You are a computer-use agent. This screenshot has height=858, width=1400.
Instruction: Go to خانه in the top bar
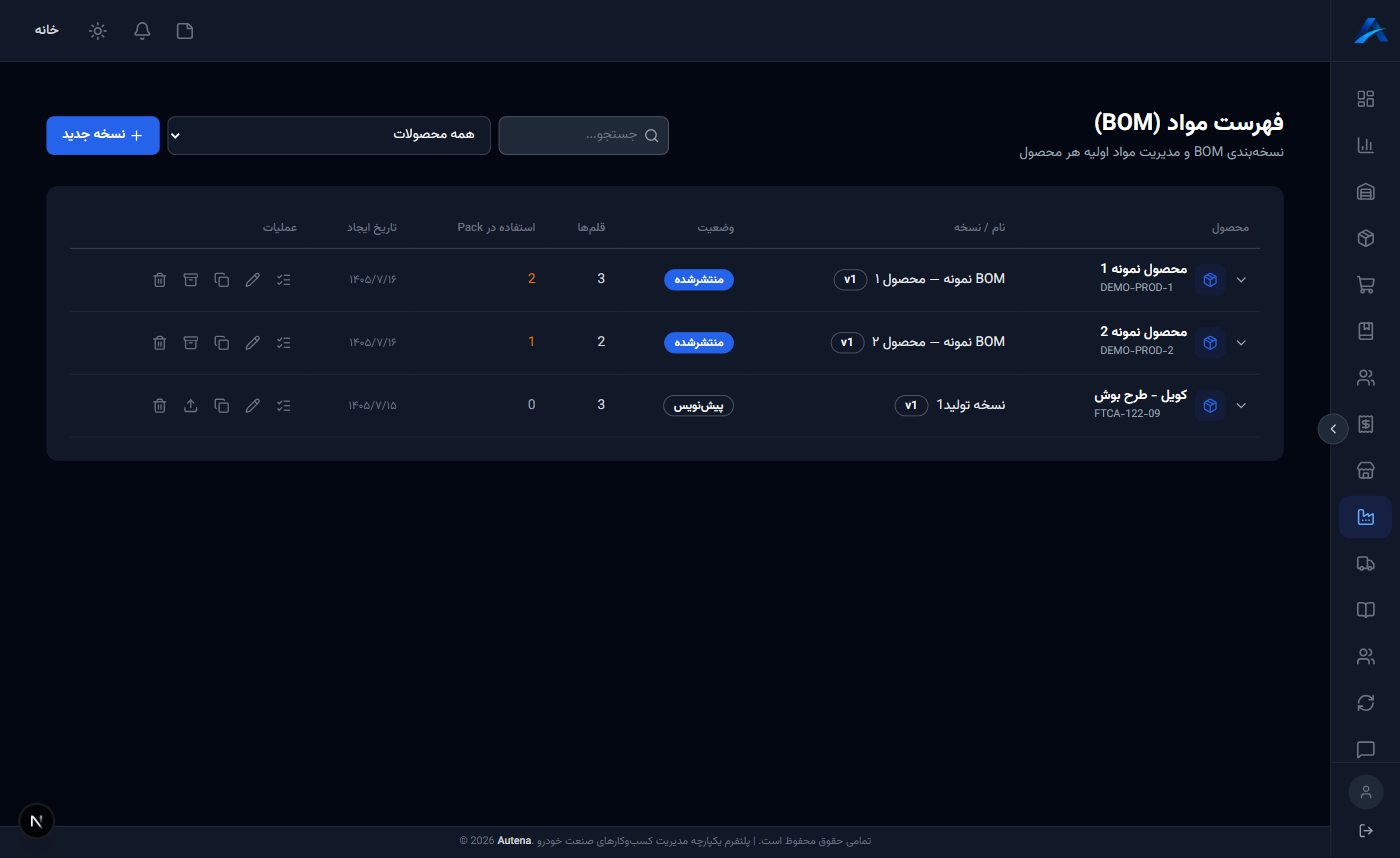coord(47,30)
